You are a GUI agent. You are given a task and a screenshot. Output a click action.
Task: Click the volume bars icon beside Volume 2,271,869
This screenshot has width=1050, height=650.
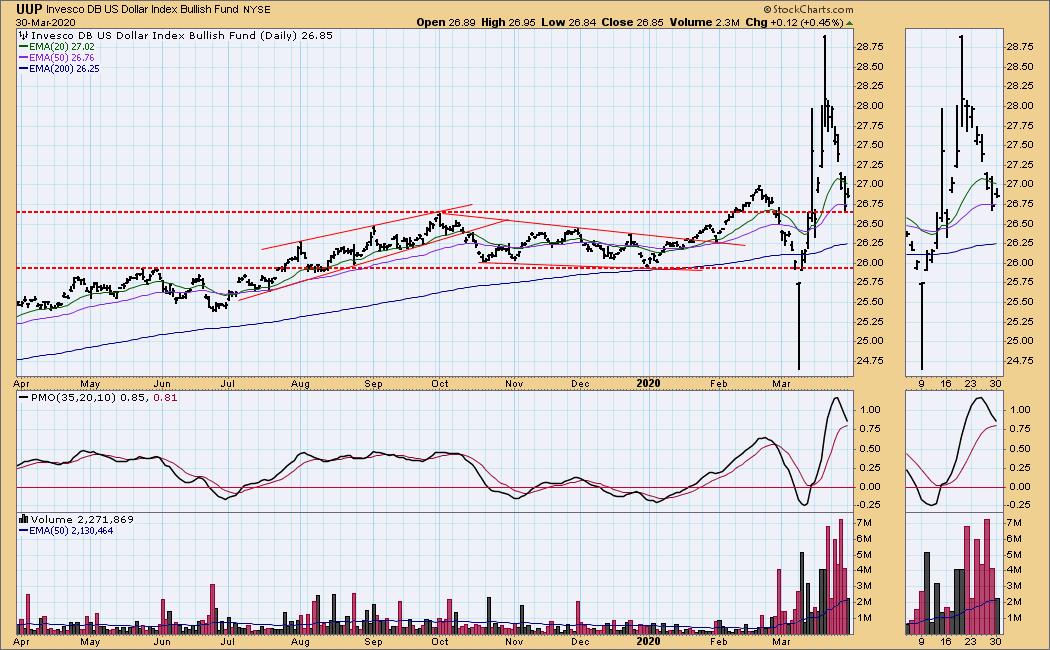pyautogui.click(x=23, y=519)
